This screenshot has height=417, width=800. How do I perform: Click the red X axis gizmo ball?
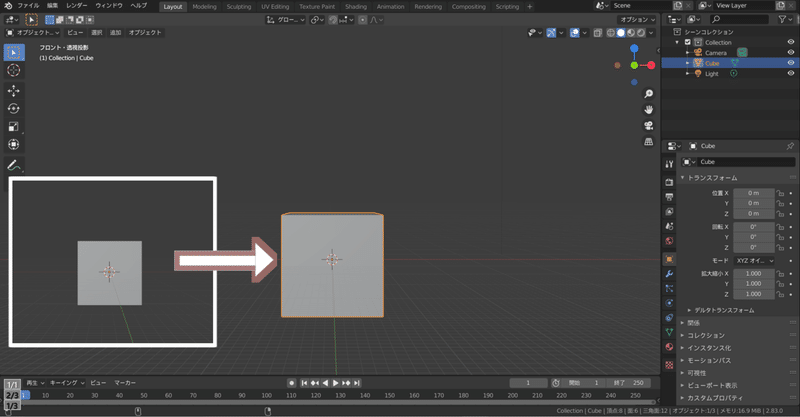point(651,65)
